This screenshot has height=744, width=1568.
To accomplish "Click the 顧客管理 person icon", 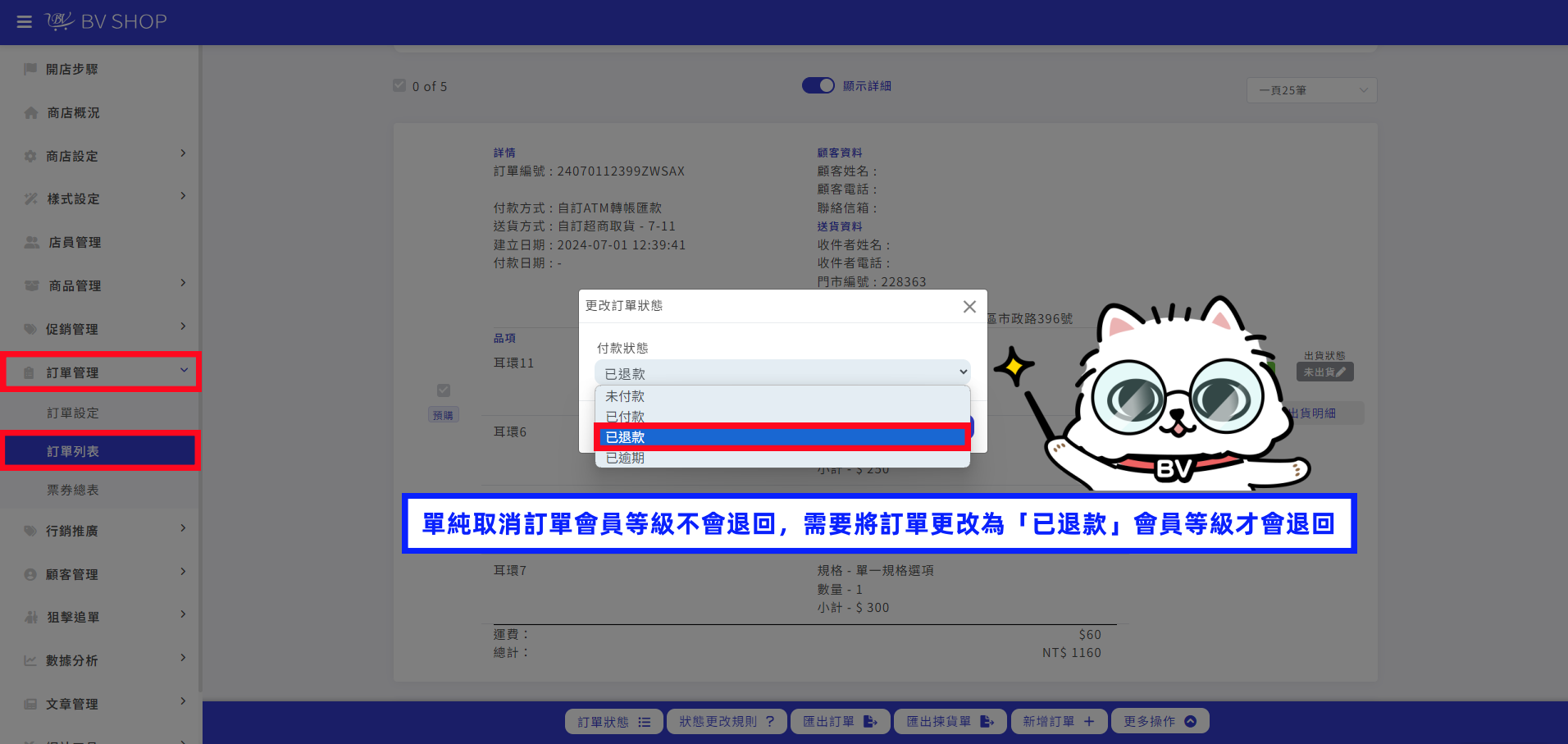I will (30, 574).
